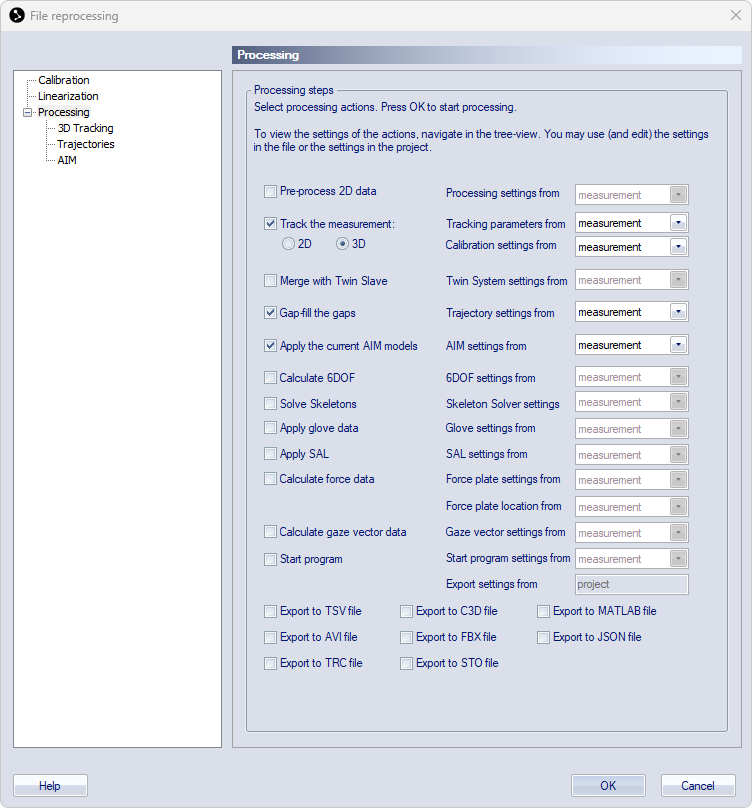Uncheck Gap-fill the gaps
This screenshot has width=752, height=808.
point(270,313)
